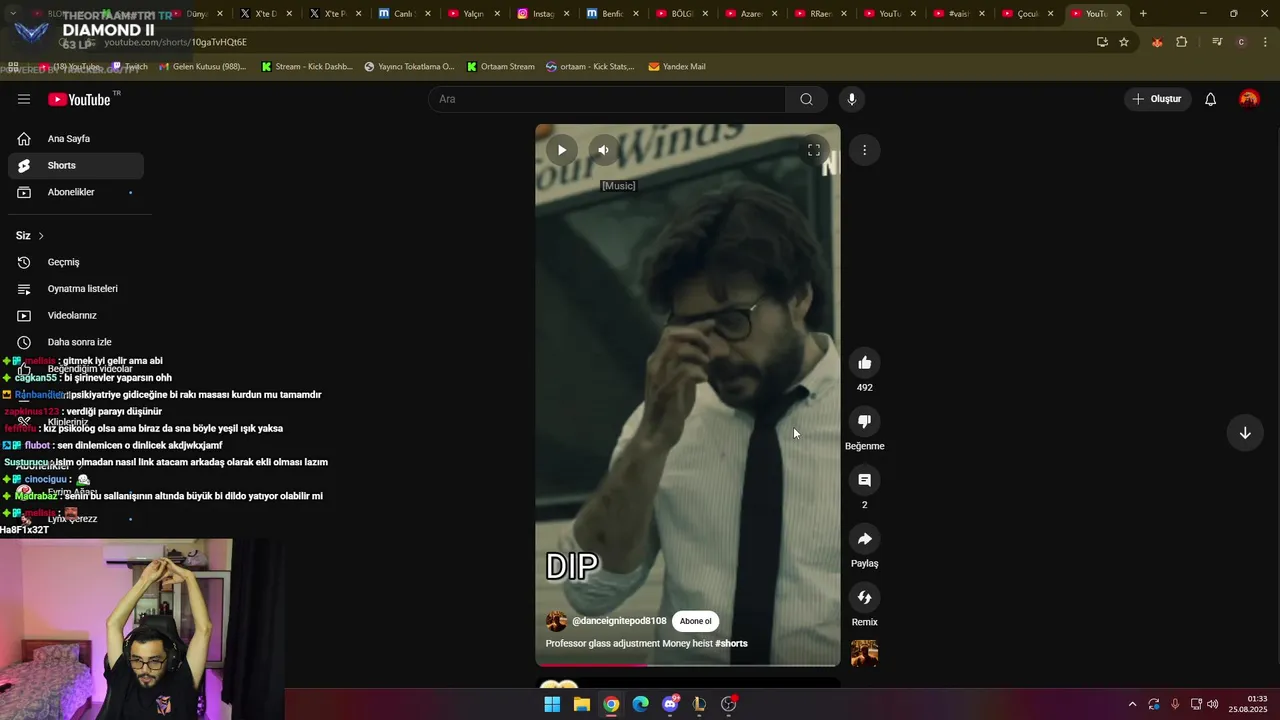
Task: Share the Short via Paylaş
Action: [865, 539]
